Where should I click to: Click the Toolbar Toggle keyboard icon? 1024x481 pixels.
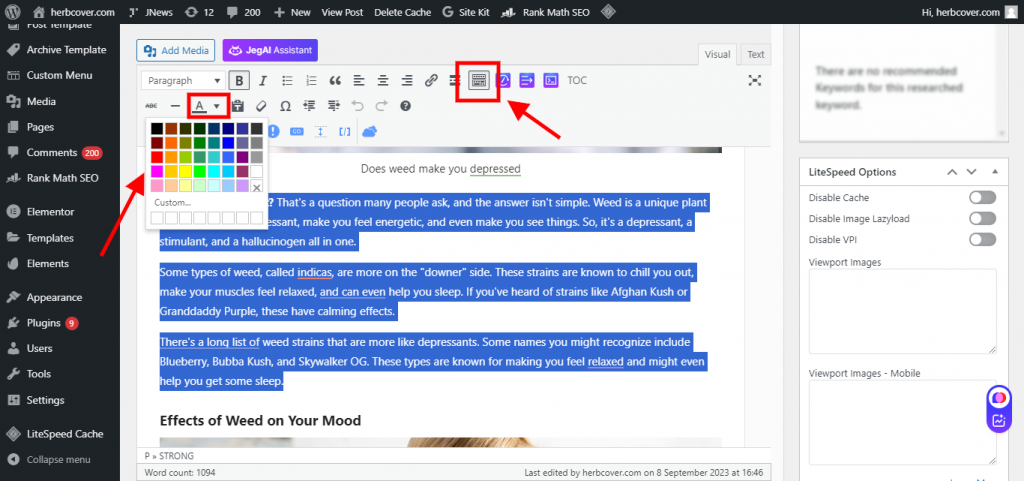[479, 81]
